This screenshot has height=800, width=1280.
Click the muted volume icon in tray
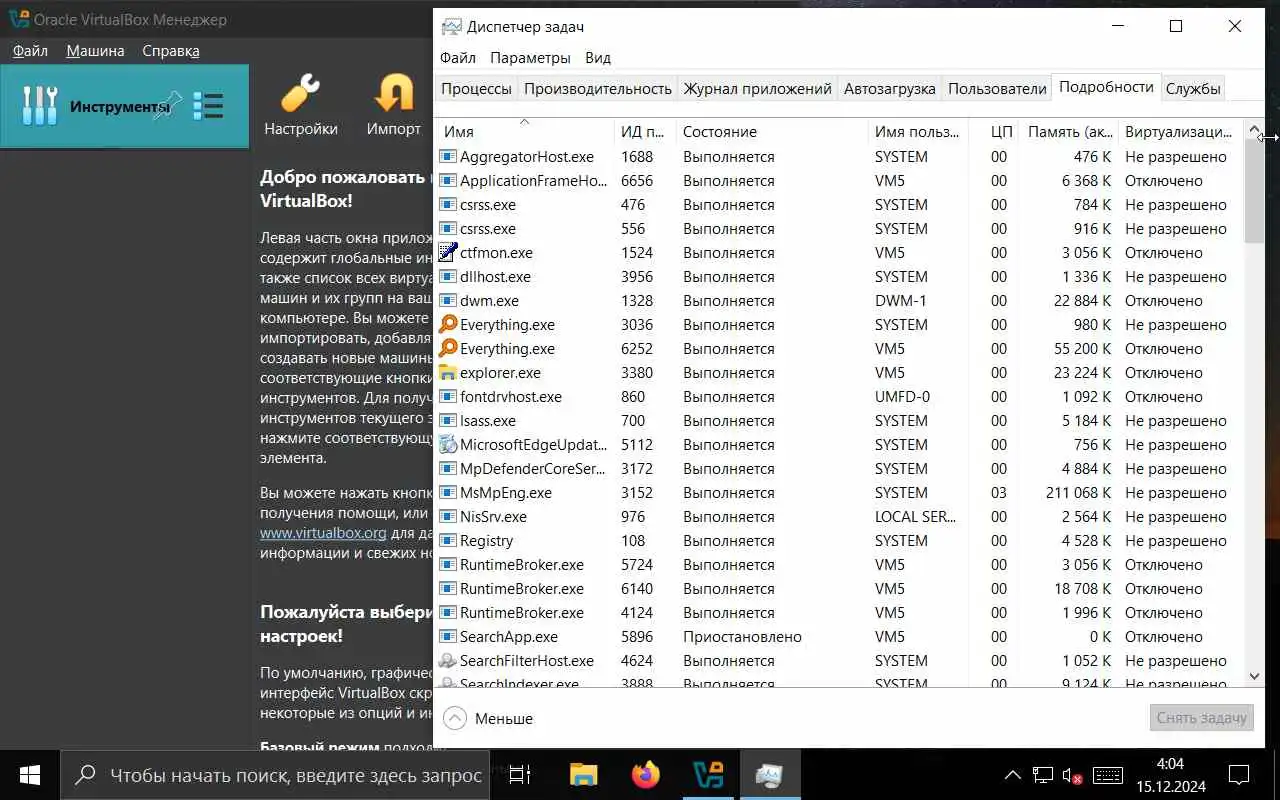[x=1073, y=775]
